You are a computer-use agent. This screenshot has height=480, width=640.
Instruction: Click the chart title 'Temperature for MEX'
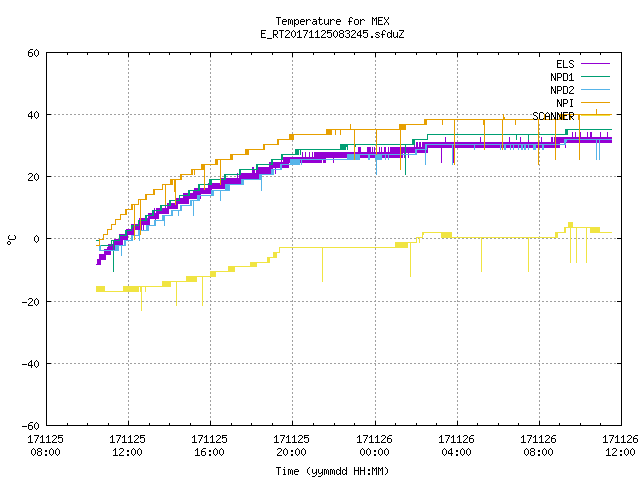pyautogui.click(x=332, y=21)
